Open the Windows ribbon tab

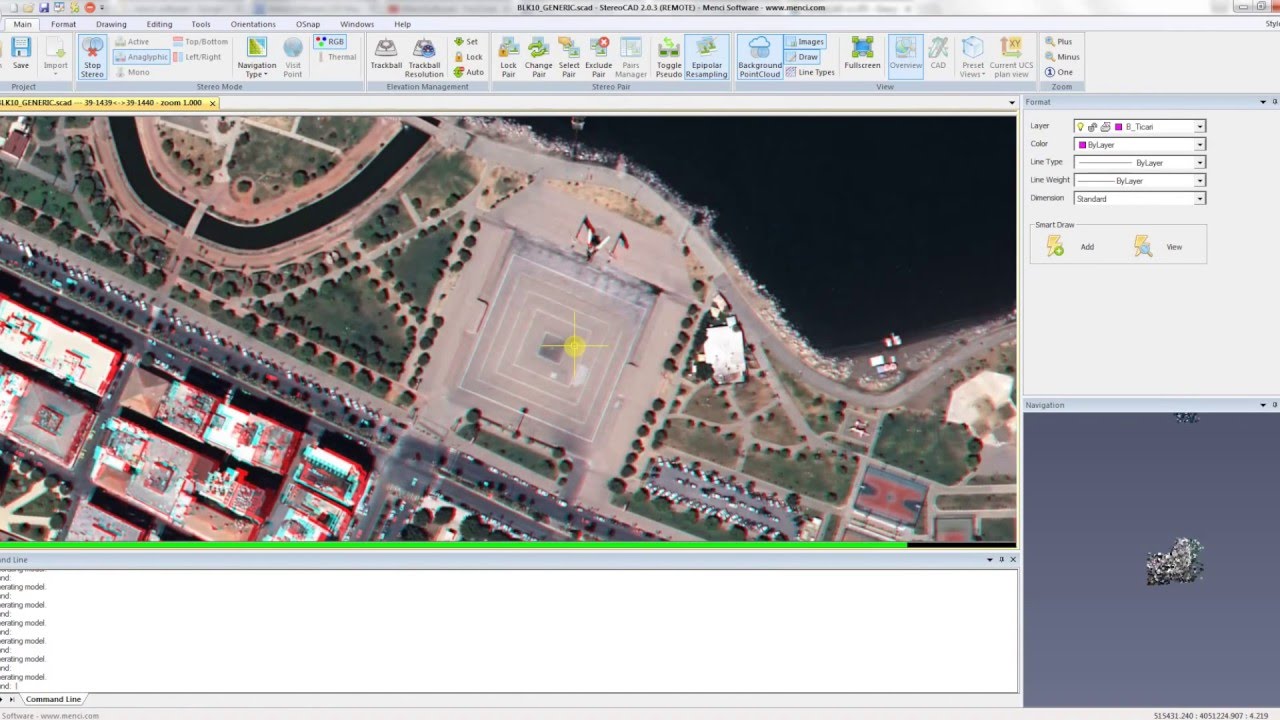pos(357,24)
